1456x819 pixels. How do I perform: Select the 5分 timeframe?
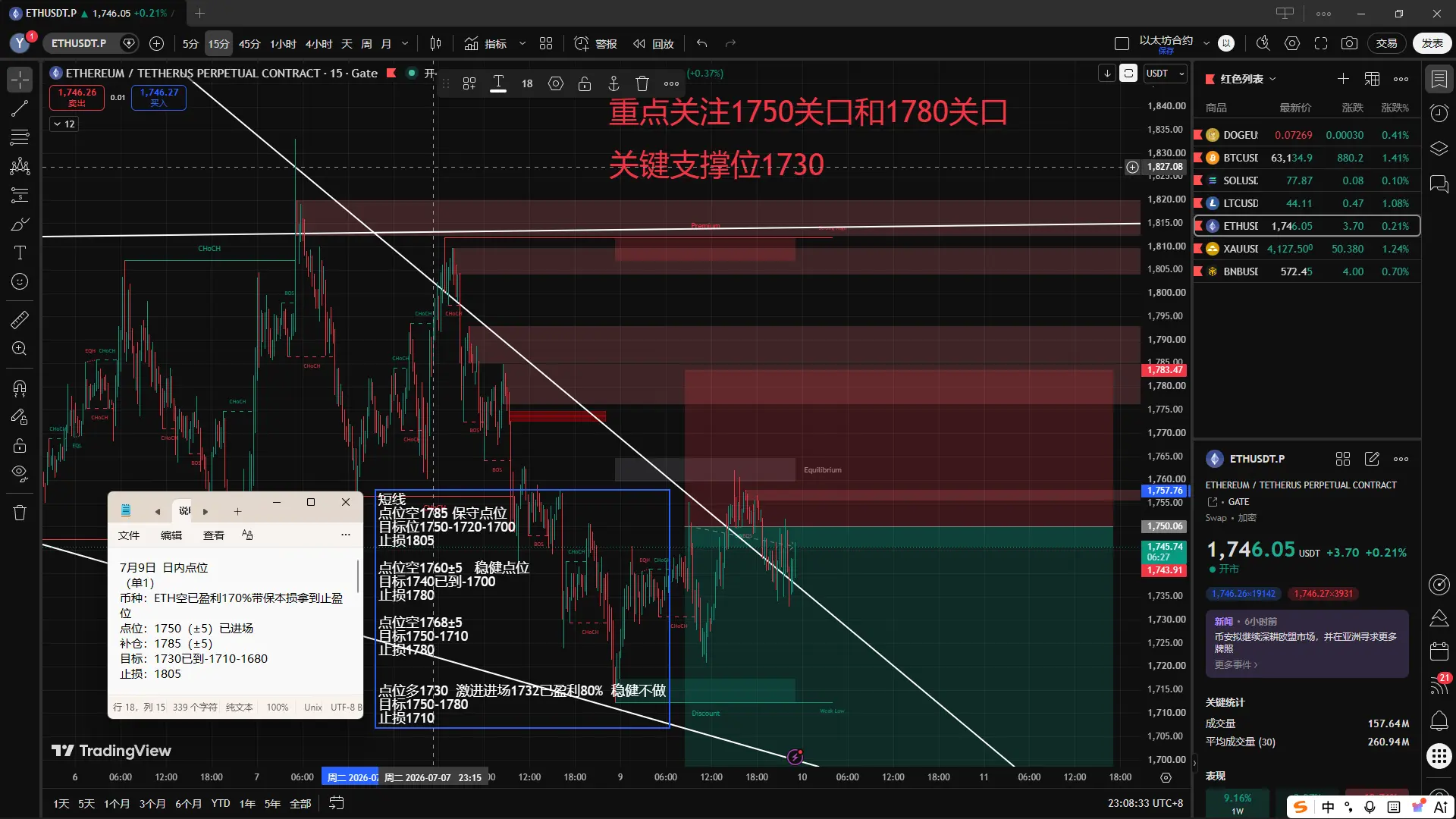(190, 44)
